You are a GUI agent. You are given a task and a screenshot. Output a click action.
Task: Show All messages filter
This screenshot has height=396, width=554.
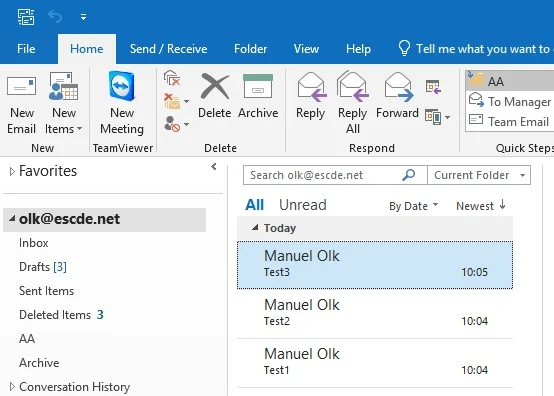tap(254, 205)
